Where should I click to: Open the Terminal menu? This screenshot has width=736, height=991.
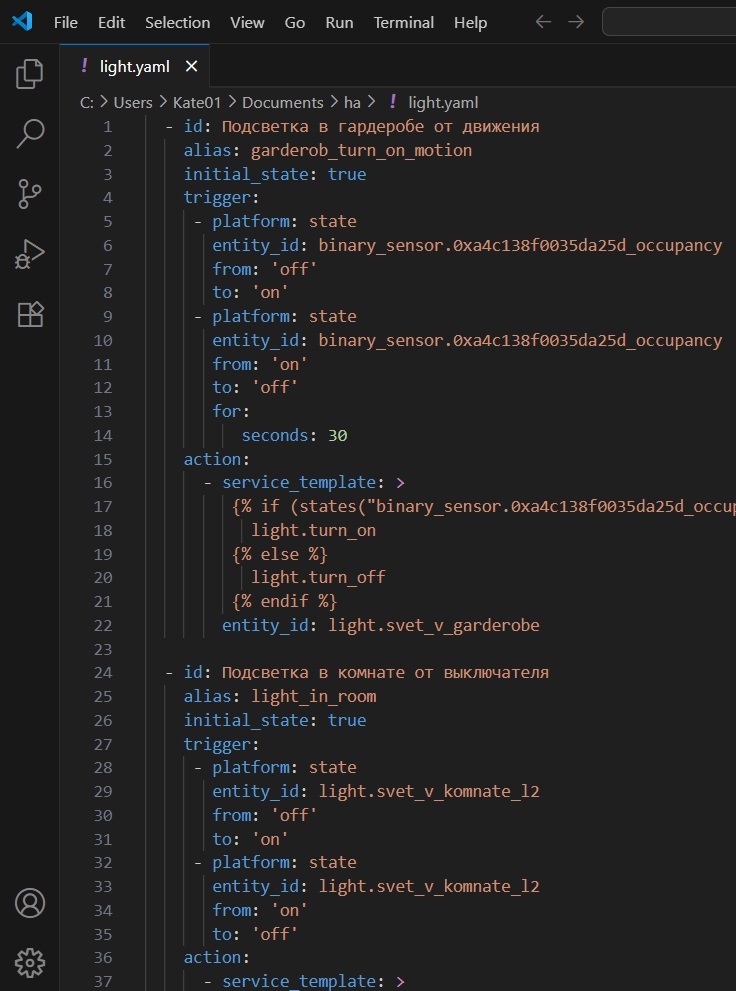click(x=403, y=22)
